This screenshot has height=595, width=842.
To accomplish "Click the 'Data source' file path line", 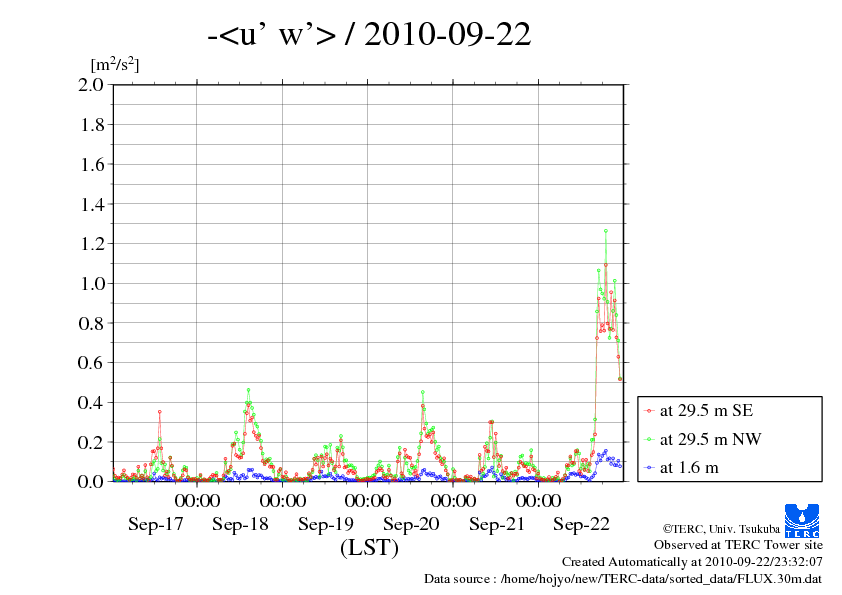I will [x=623, y=579].
